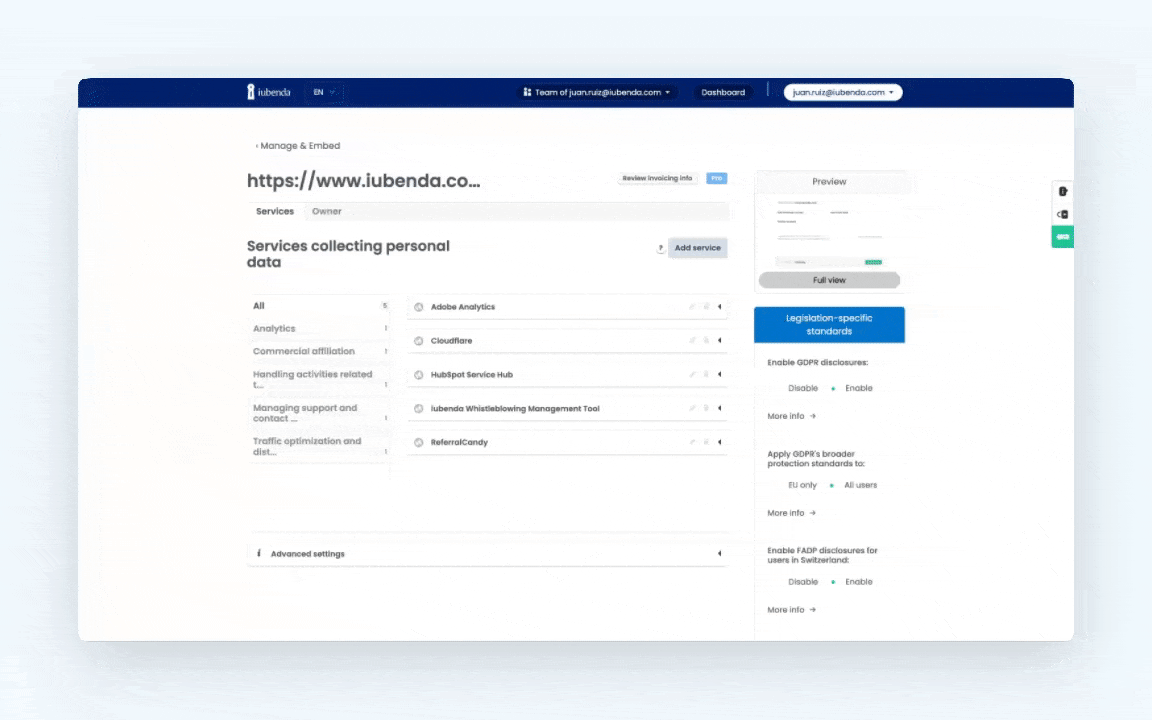Screen dimensions: 1152x720
Task: Choose EU only for GDPR protection standards
Action: click(802, 485)
